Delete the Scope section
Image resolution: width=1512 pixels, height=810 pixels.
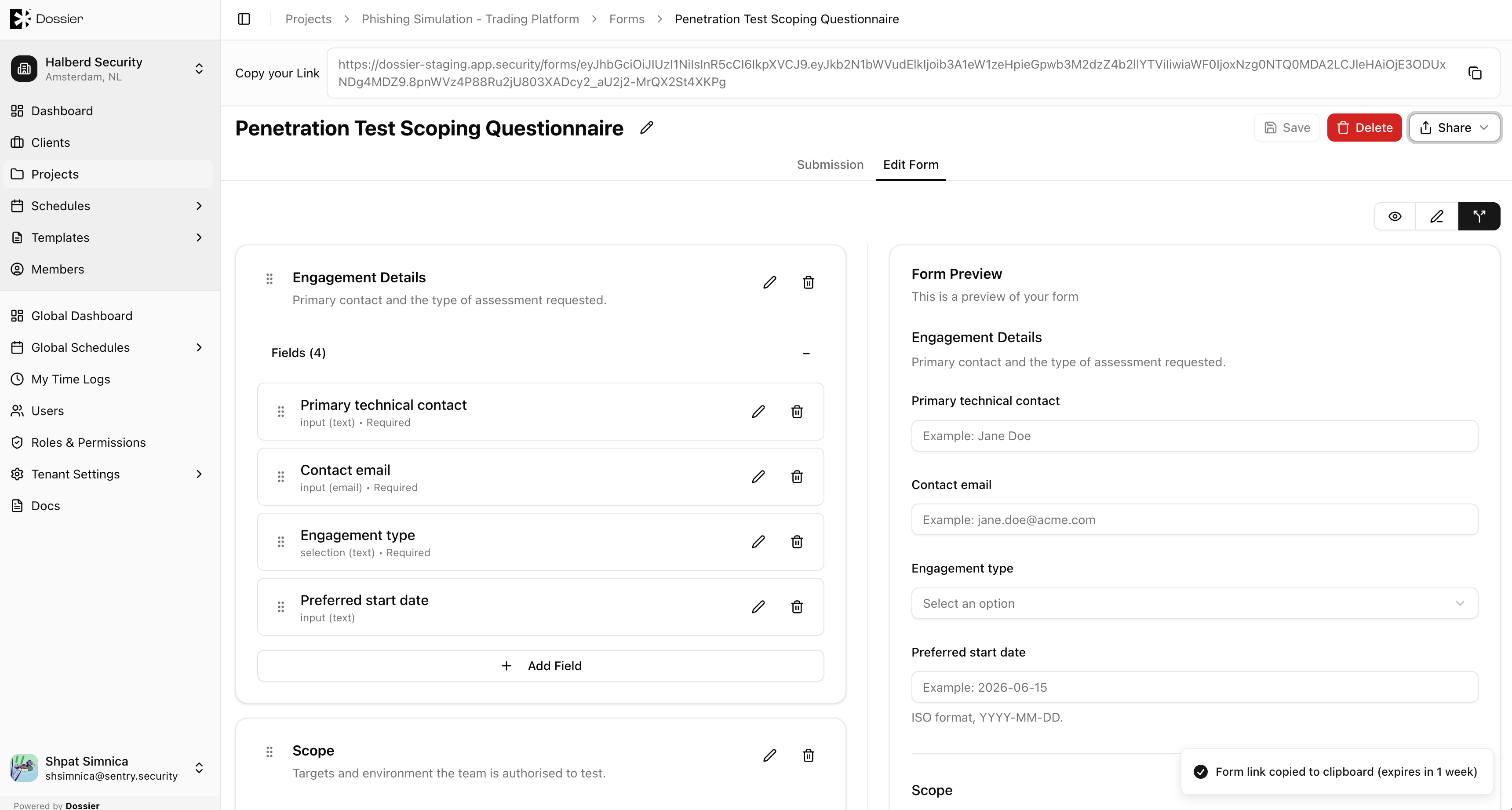point(808,755)
